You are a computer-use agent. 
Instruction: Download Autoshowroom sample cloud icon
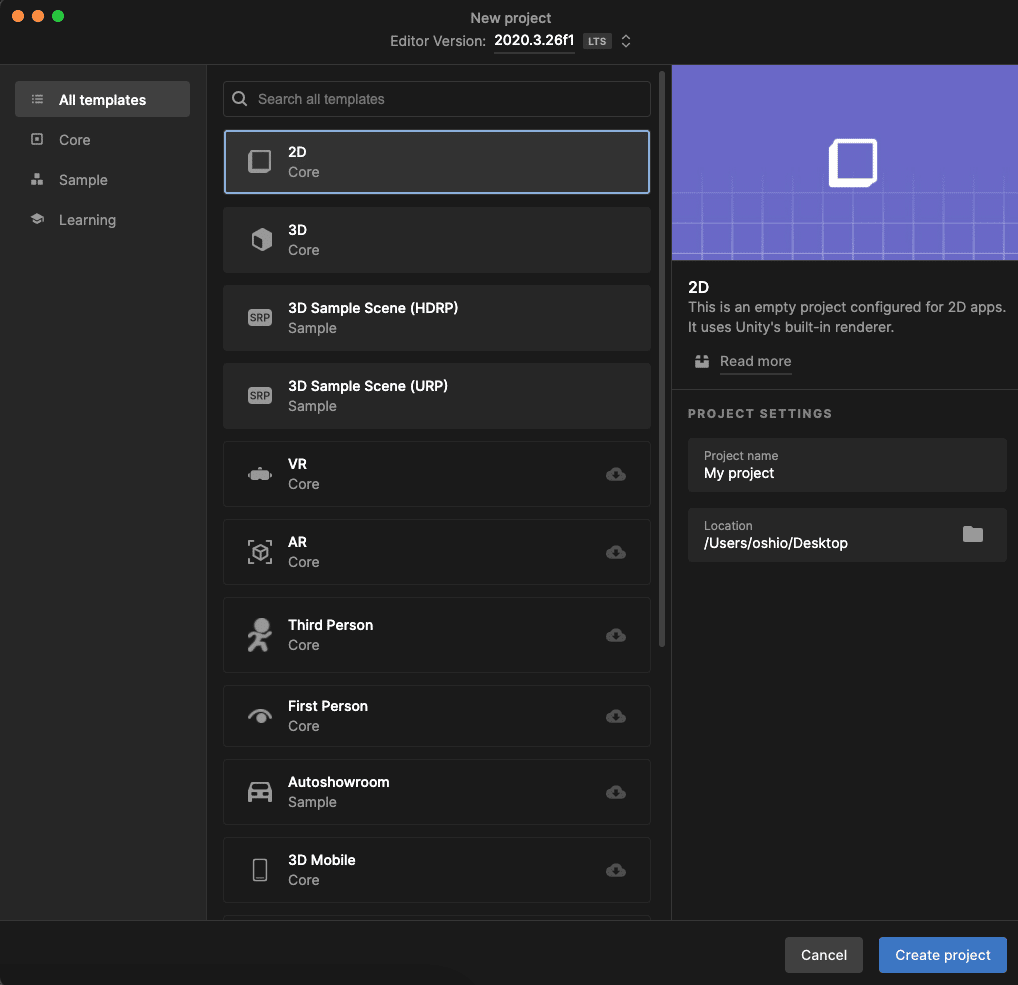(x=615, y=793)
